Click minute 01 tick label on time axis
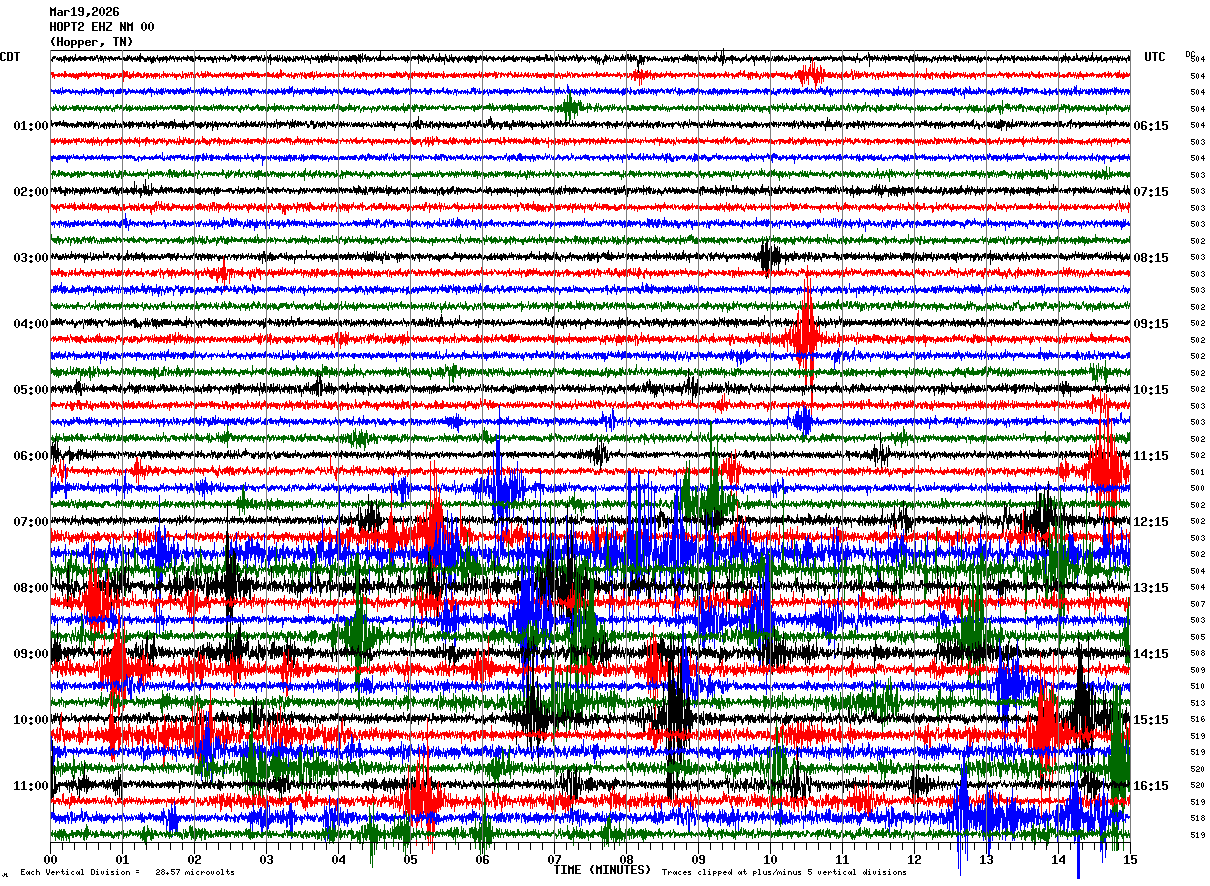 click(122, 859)
